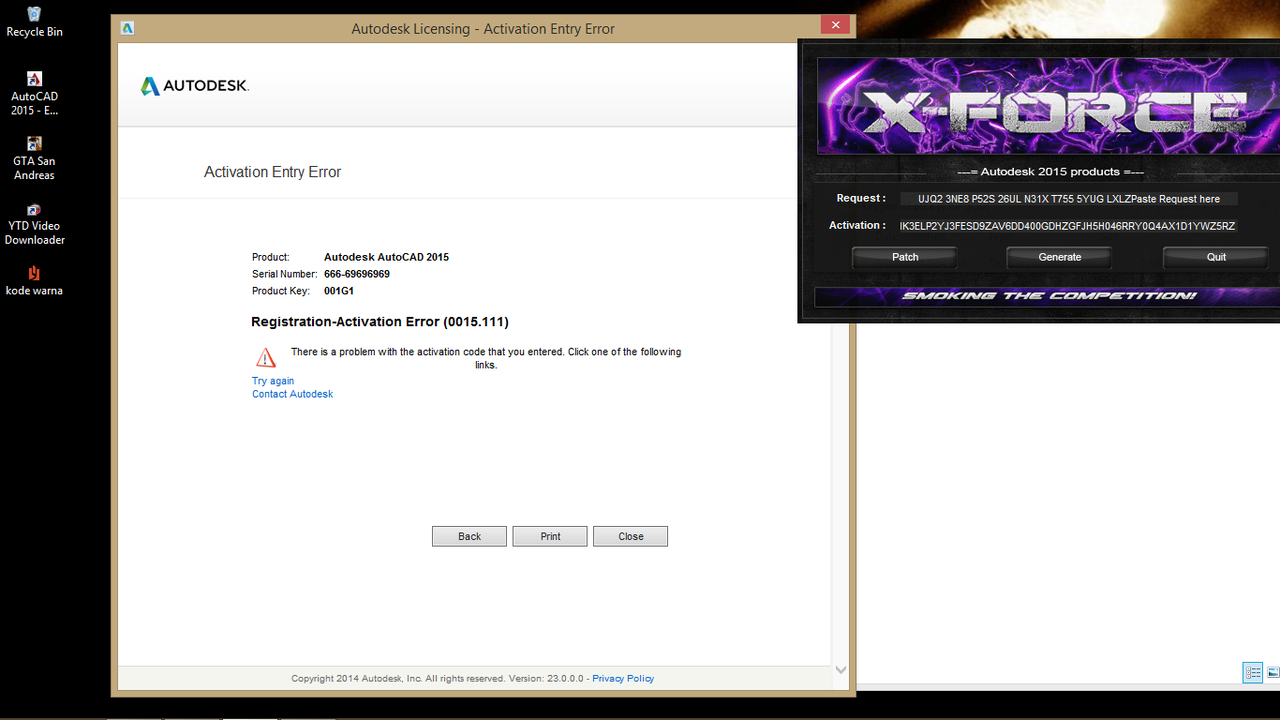Viewport: 1280px width, 720px height.
Task: Click the X-FORCE banner image
Action: coord(1048,106)
